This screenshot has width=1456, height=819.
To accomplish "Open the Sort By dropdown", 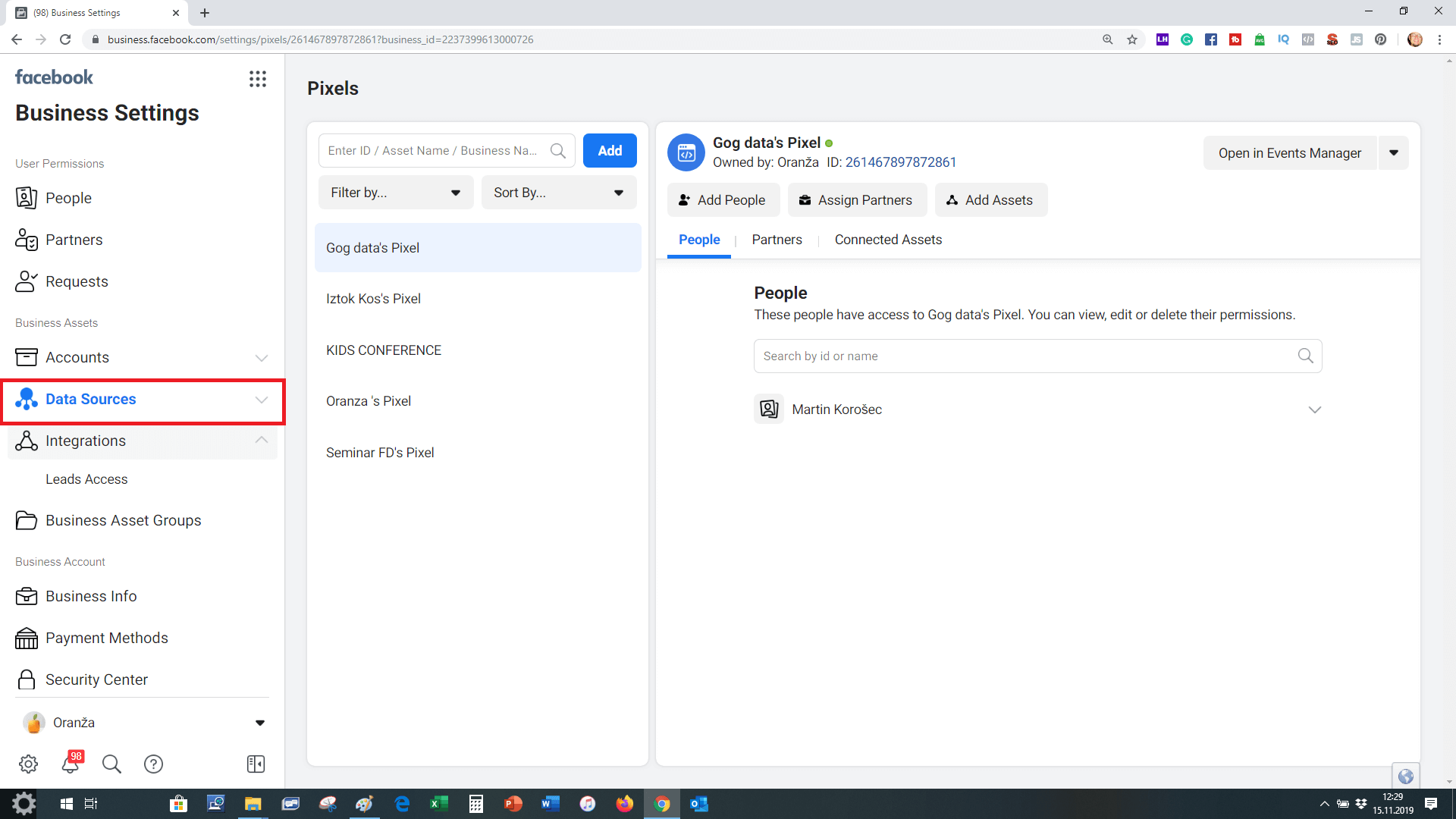I will [x=559, y=193].
